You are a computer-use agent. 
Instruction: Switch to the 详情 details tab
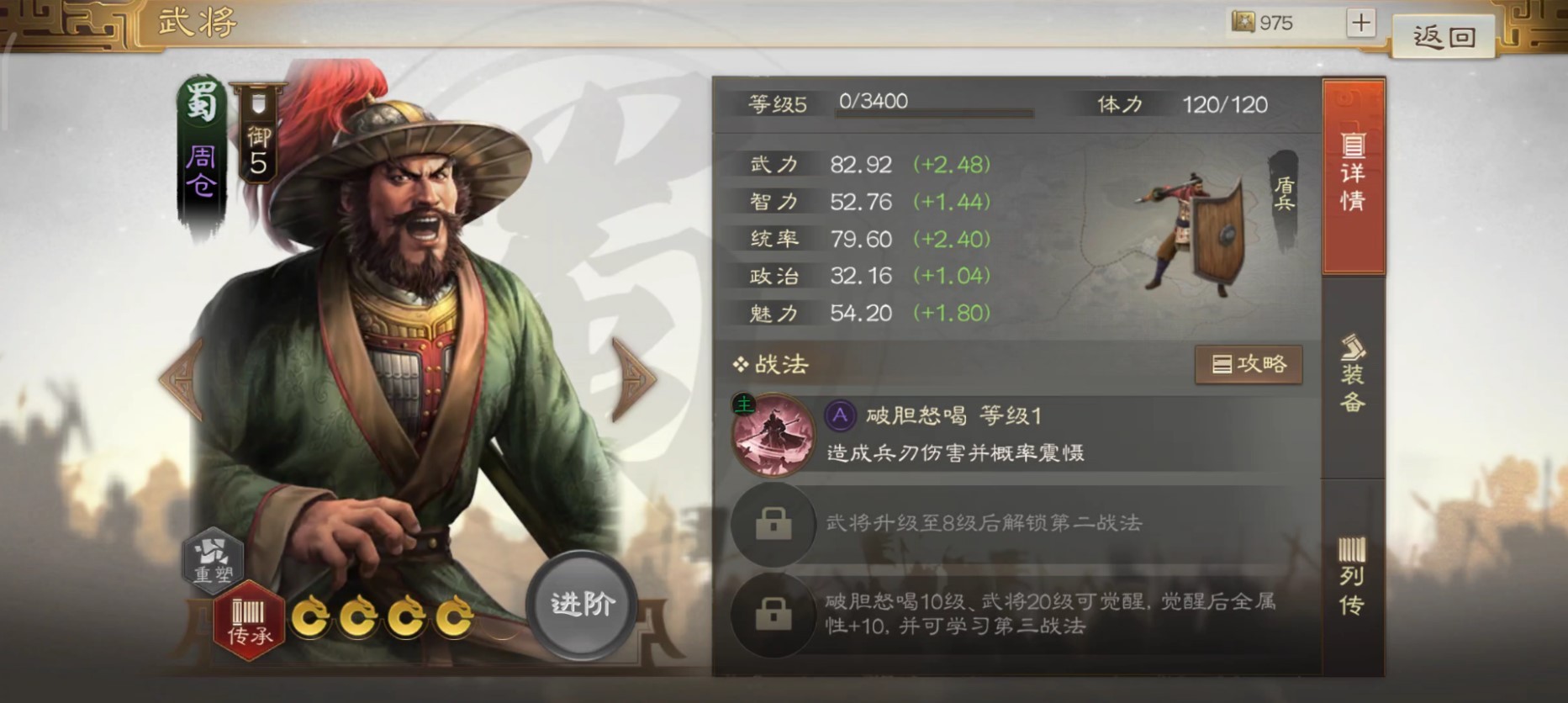coord(1353,176)
